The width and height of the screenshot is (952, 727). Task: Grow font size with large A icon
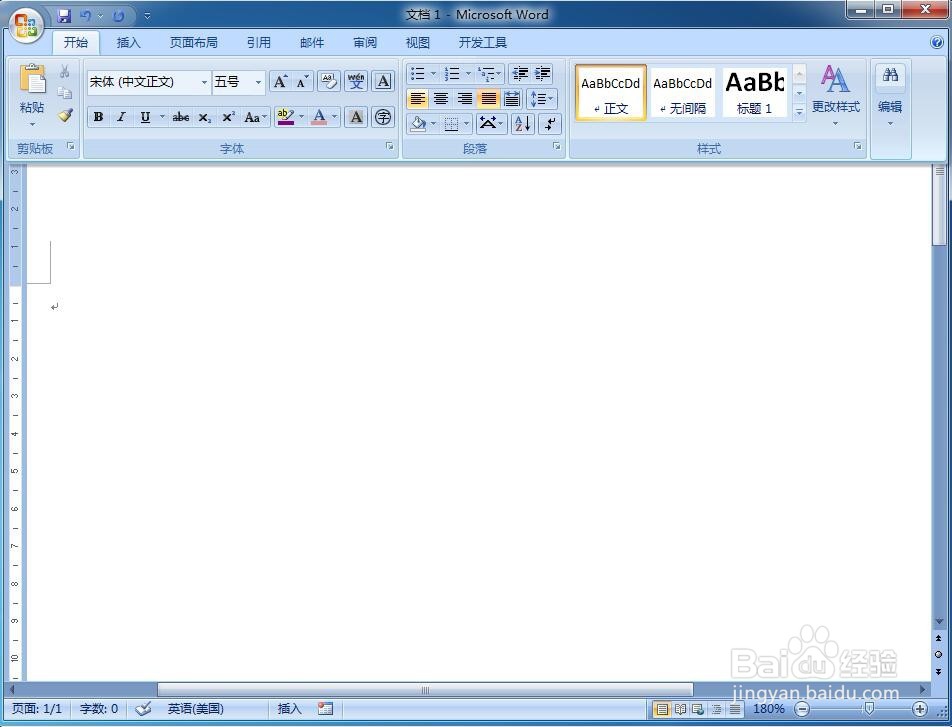[x=280, y=81]
